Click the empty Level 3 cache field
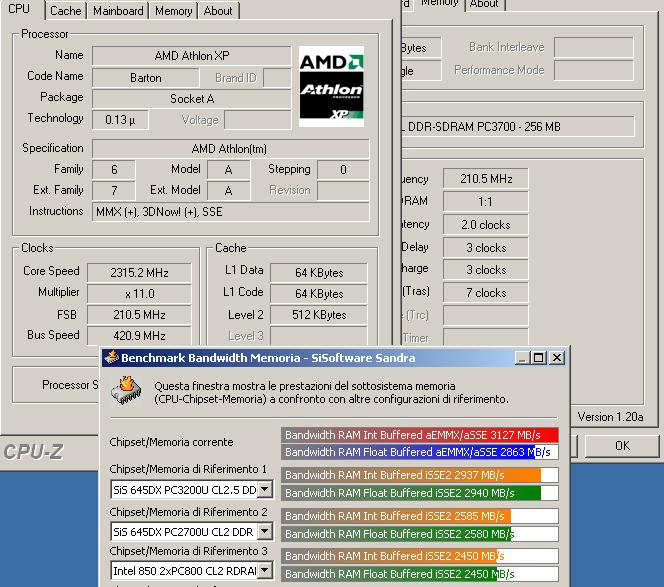The image size is (664, 587). click(x=318, y=336)
